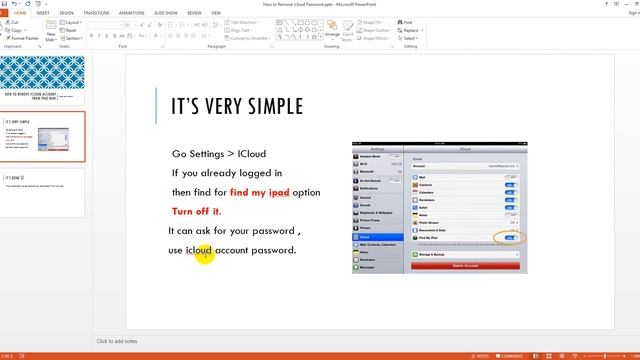Click the status bar zoom slider handle

(x=604, y=356)
